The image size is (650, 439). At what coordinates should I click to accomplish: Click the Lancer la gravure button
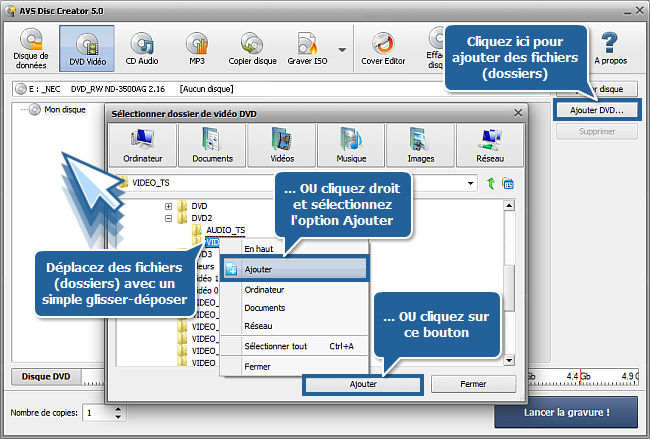(566, 412)
